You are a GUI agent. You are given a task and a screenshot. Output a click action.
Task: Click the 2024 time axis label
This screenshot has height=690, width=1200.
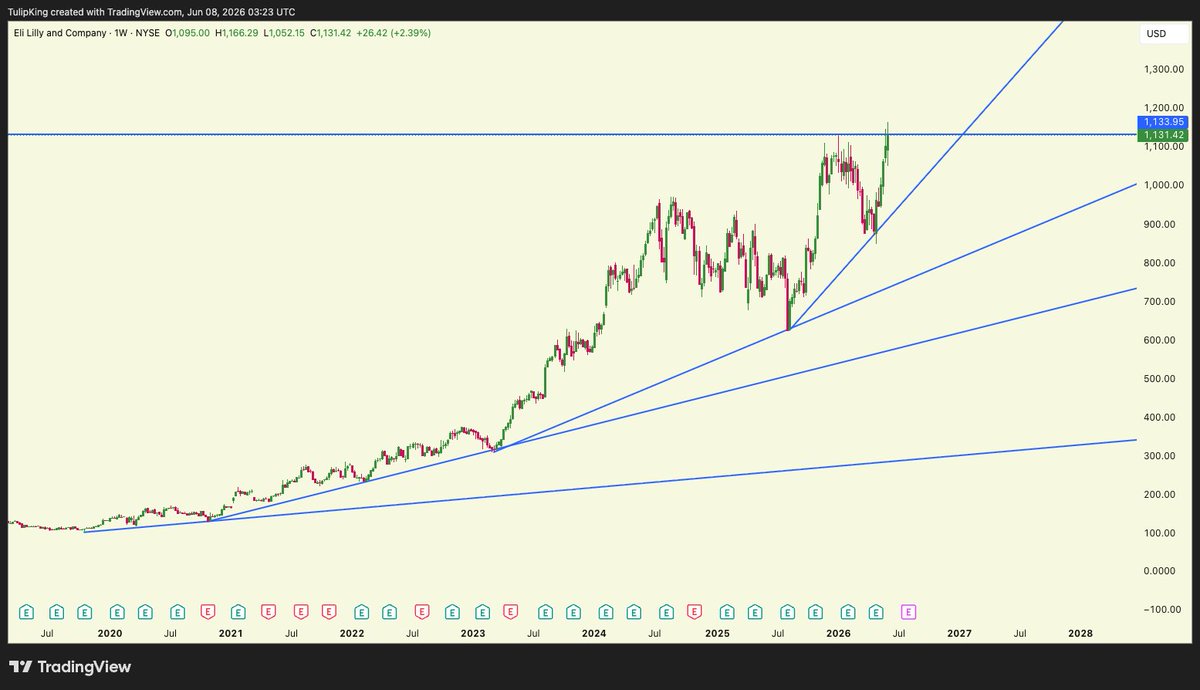click(594, 633)
